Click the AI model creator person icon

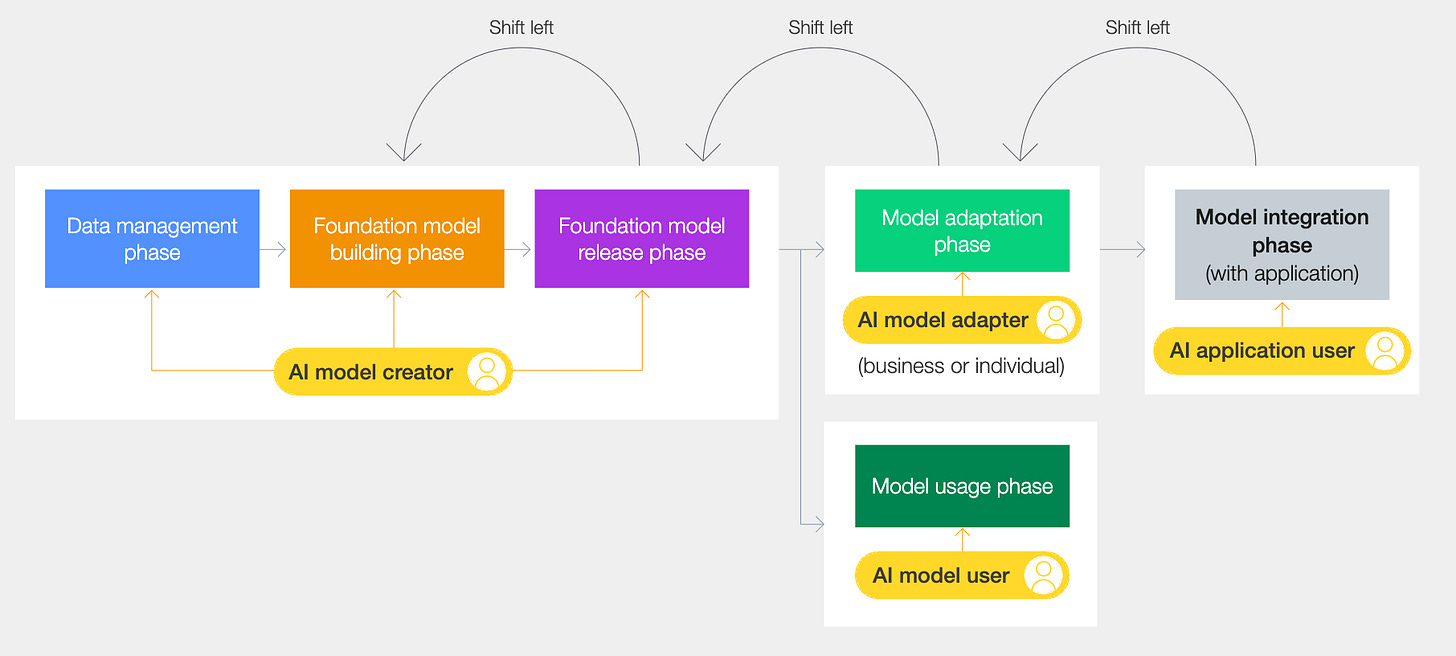(x=487, y=372)
